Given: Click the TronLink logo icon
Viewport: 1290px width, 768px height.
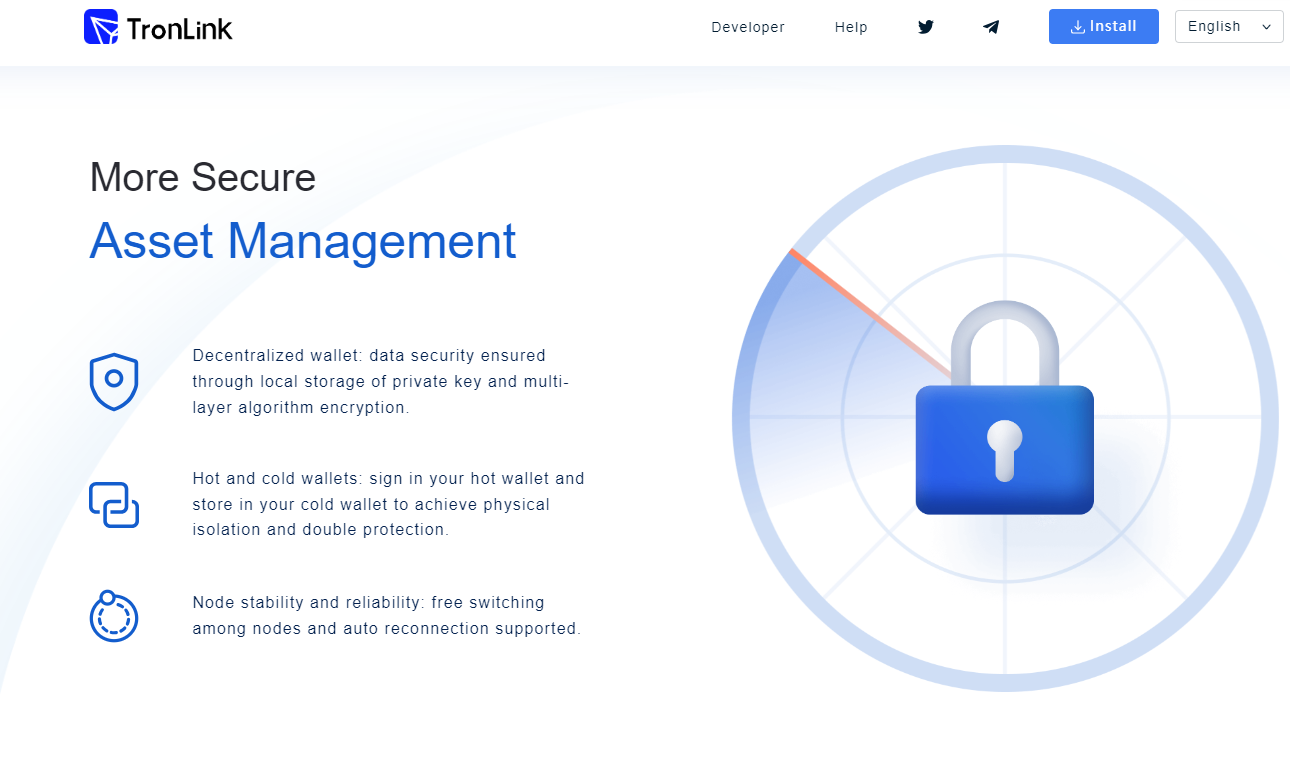Looking at the screenshot, I should (x=101, y=27).
